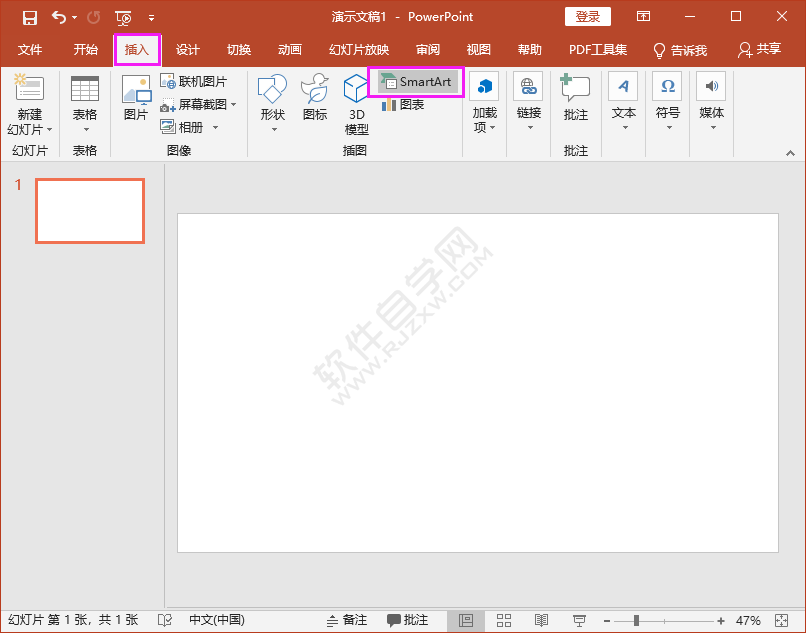806x633 pixels.
Task: Open the 表格 table insert dropdown
Action: coord(85,104)
